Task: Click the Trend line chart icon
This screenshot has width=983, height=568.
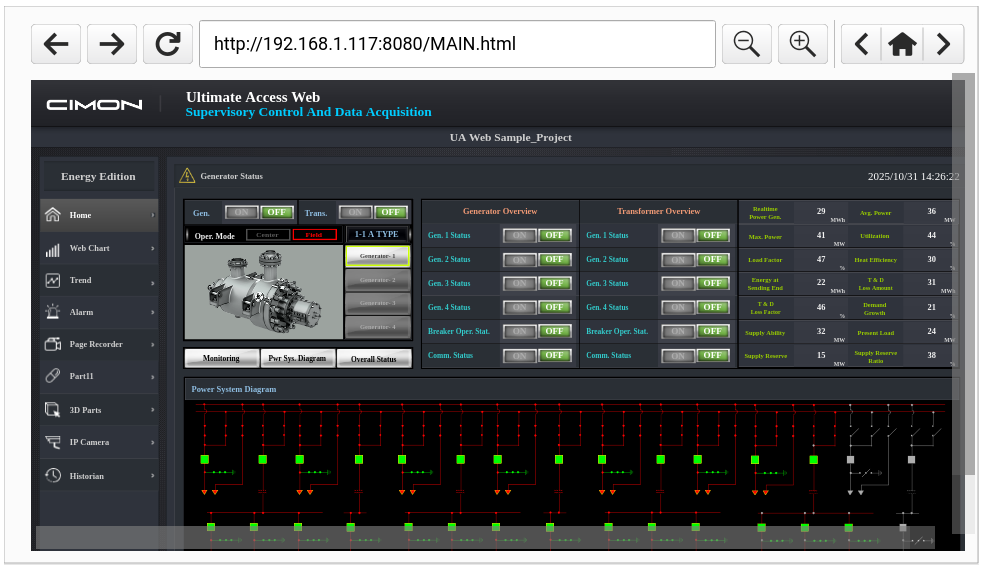Action: (x=53, y=281)
